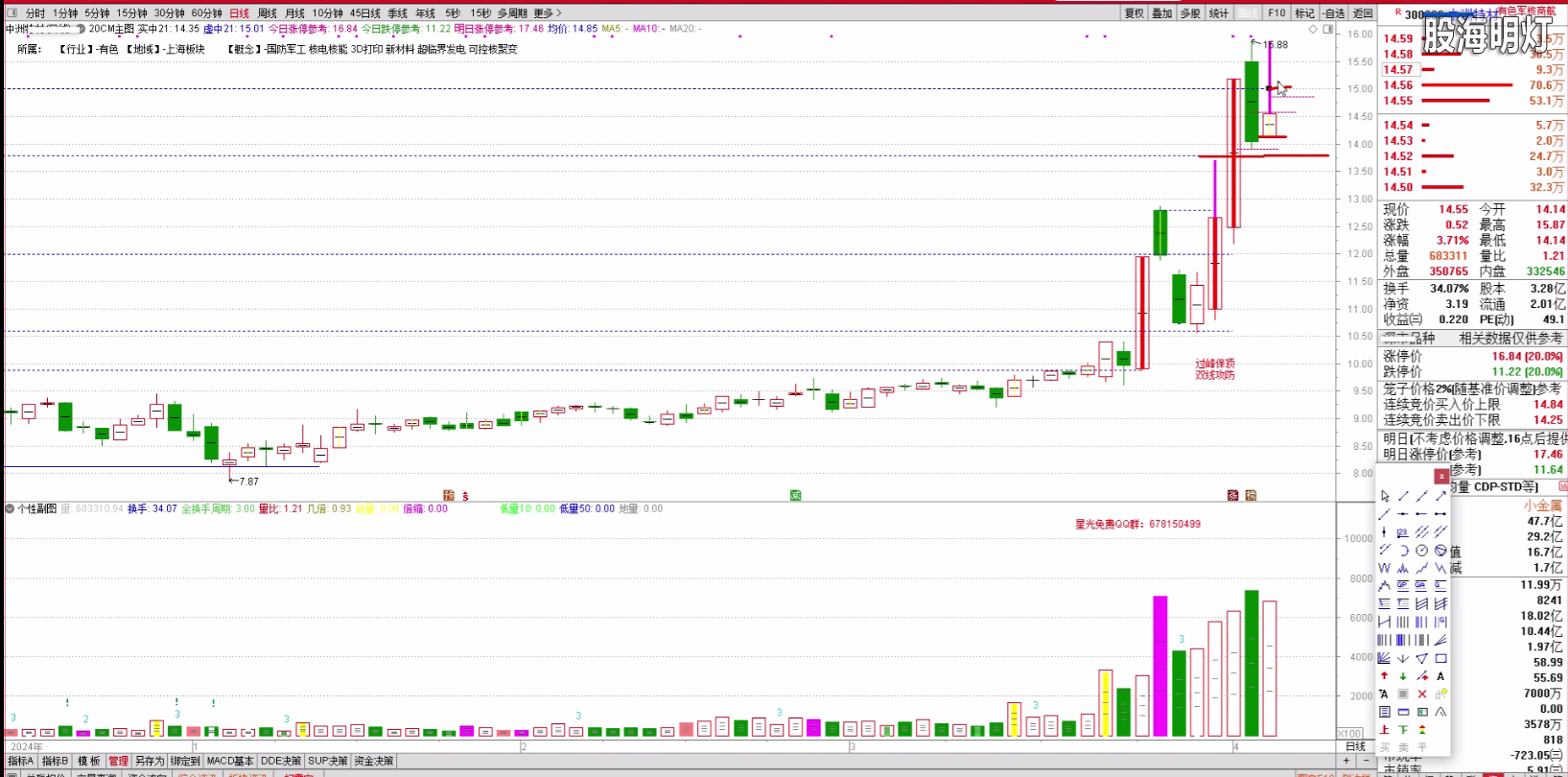The height and width of the screenshot is (777, 1568).
Task: Toggle the 个性副图 sub-chart circle button
Action: (10, 508)
